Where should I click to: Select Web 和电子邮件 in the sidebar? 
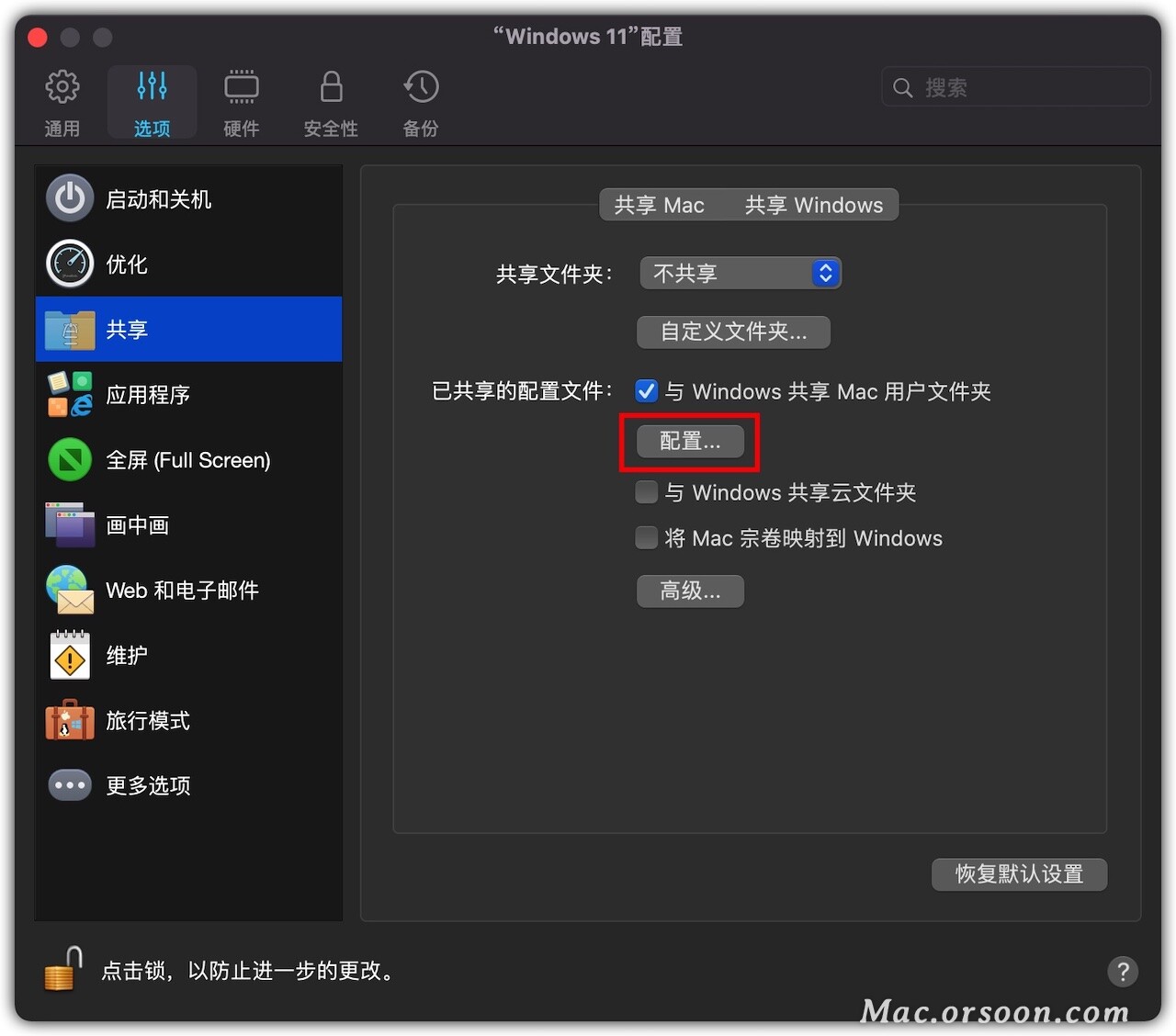point(188,590)
